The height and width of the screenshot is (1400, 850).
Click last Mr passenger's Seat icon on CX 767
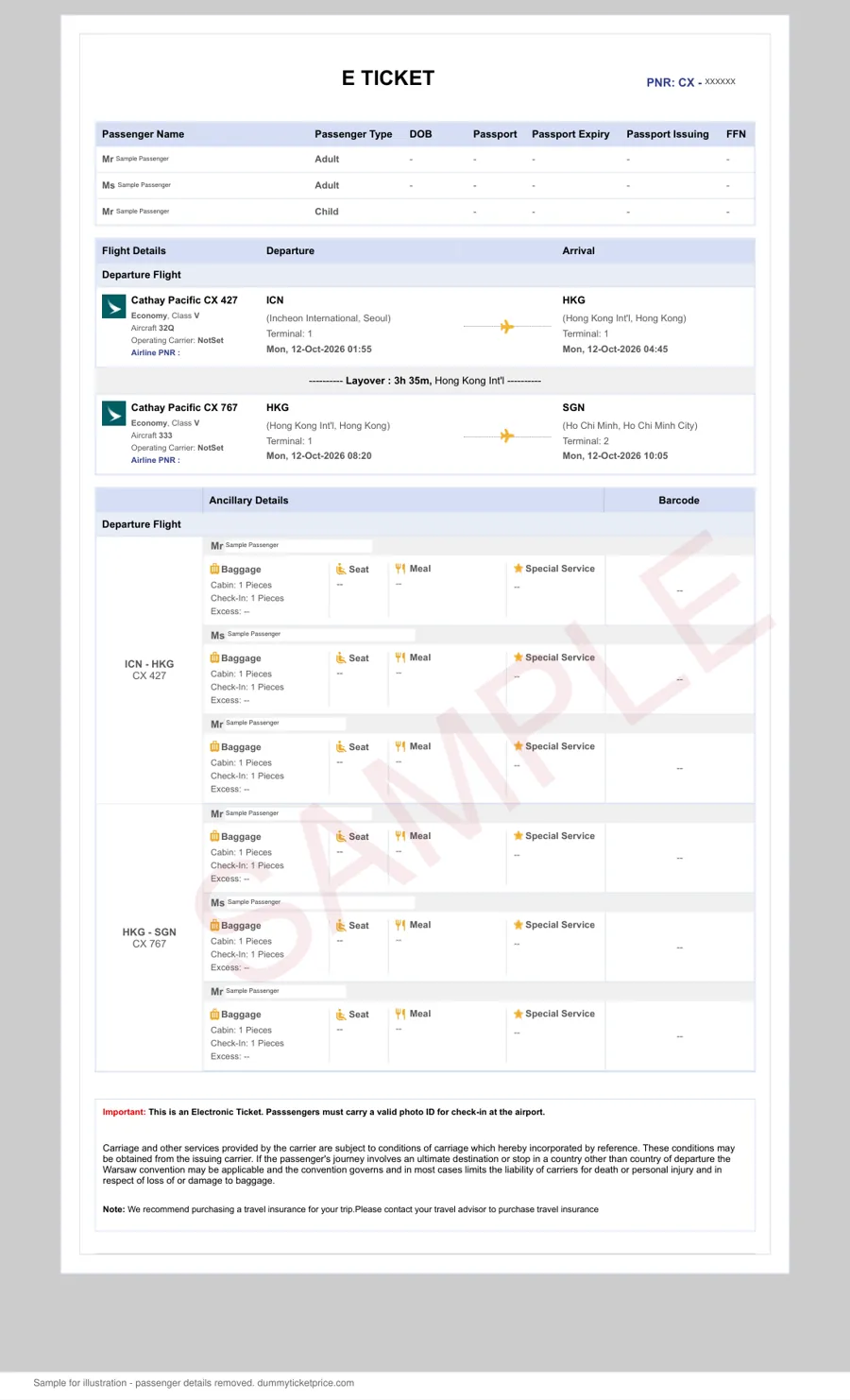(341, 1014)
